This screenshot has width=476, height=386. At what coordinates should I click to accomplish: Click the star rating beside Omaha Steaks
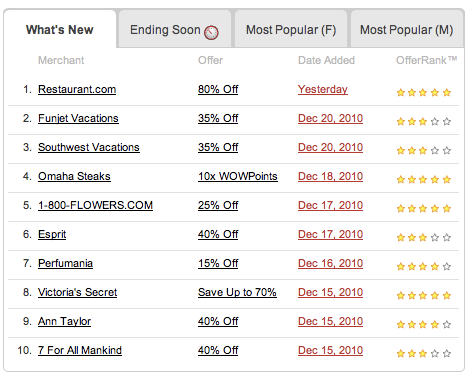coord(424,179)
